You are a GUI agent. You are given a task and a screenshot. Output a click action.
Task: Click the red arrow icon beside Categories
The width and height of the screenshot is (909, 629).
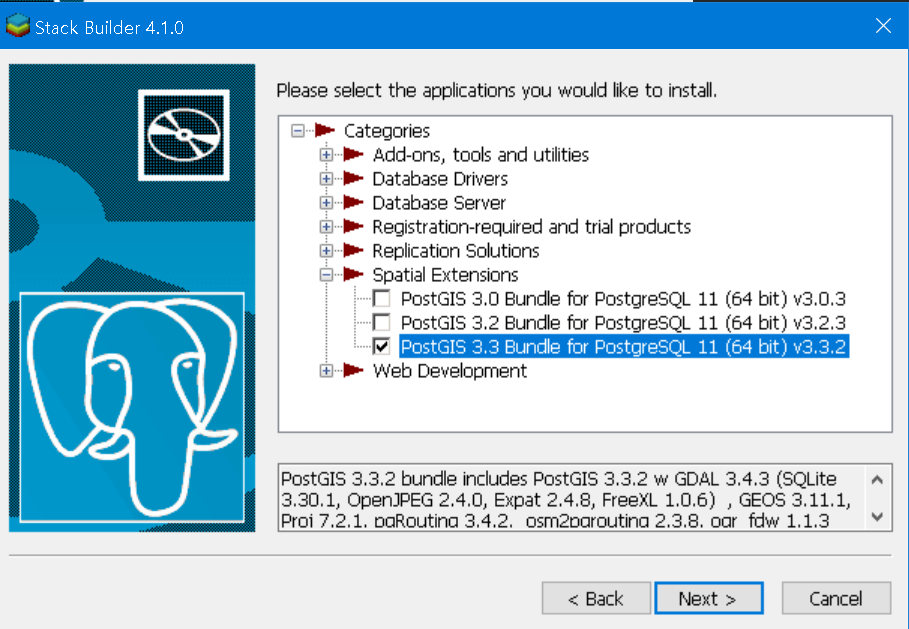(325, 130)
